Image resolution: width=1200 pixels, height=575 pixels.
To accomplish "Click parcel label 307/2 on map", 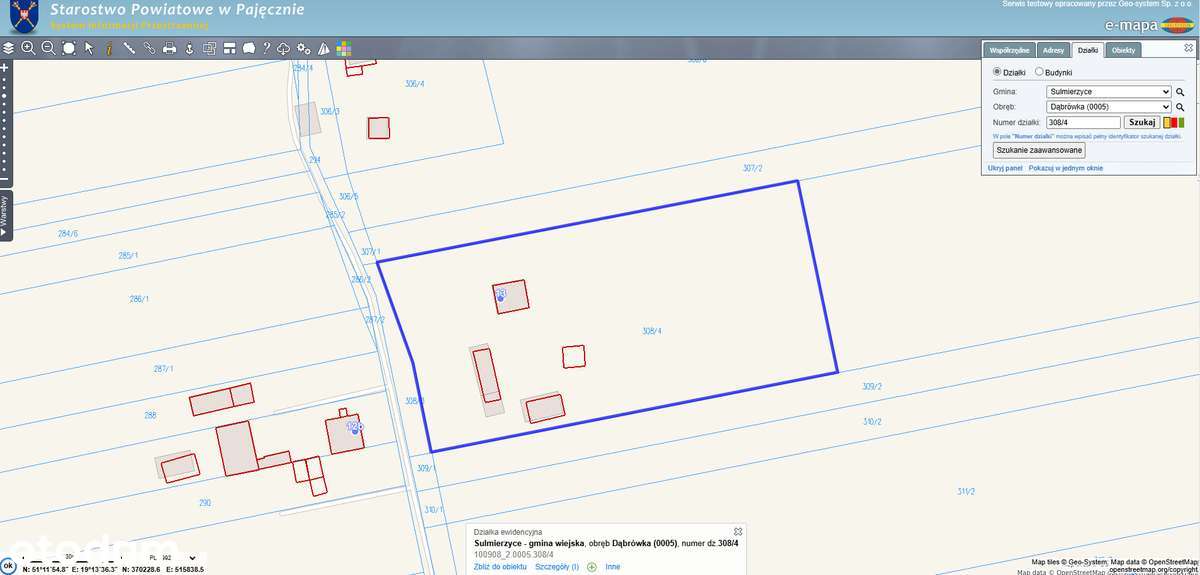I will coord(753,168).
